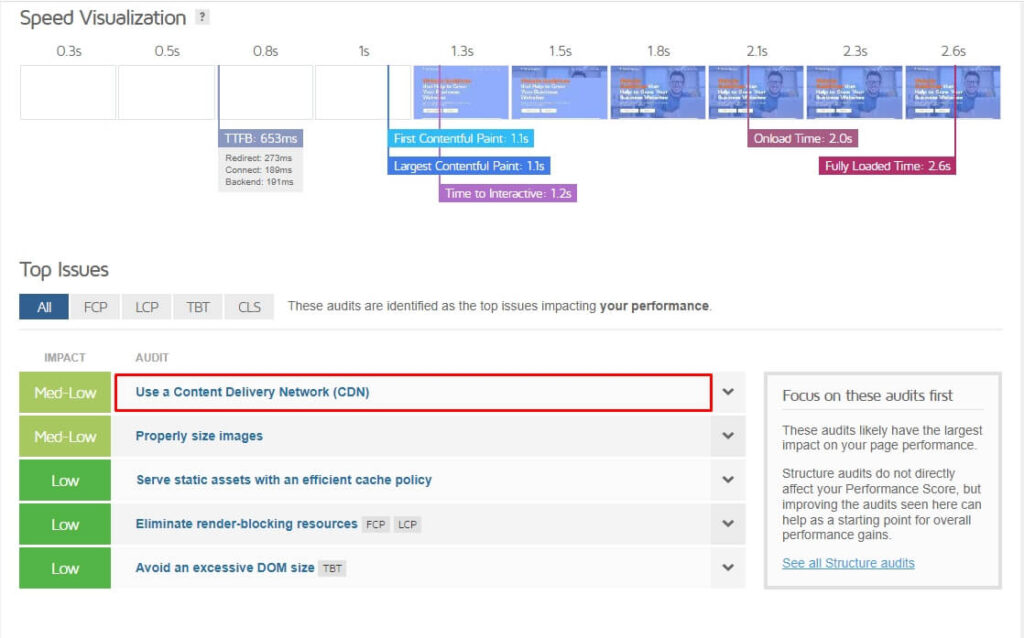Select the 2.6s page screenshot thumbnail
The height and width of the screenshot is (638, 1024).
(x=953, y=93)
